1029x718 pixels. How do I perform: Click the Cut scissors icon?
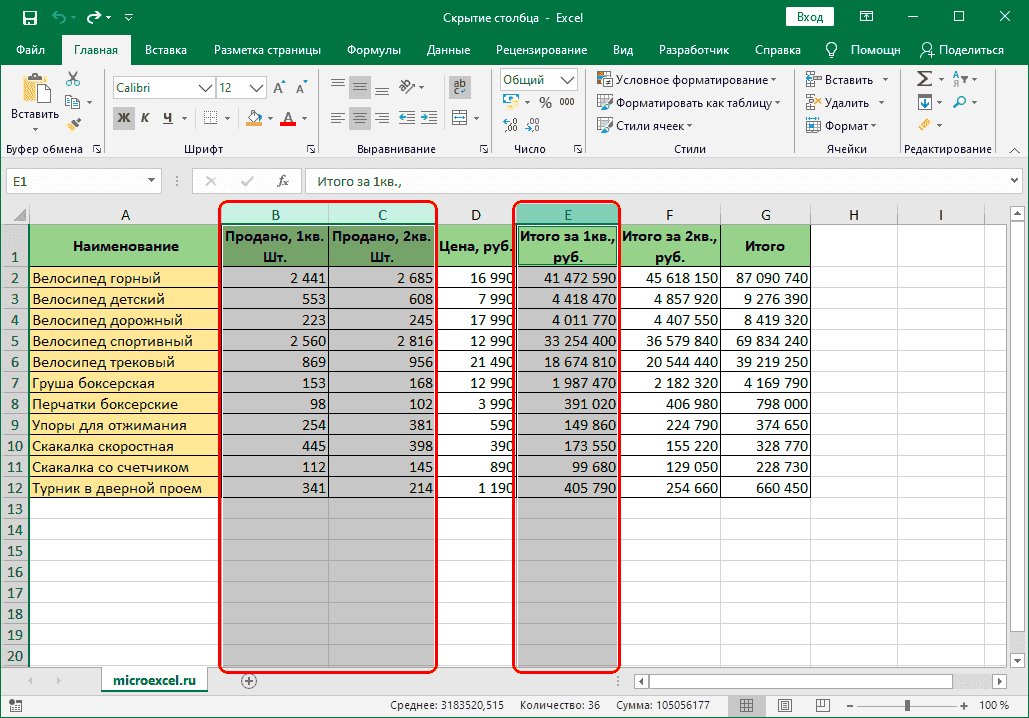click(73, 80)
